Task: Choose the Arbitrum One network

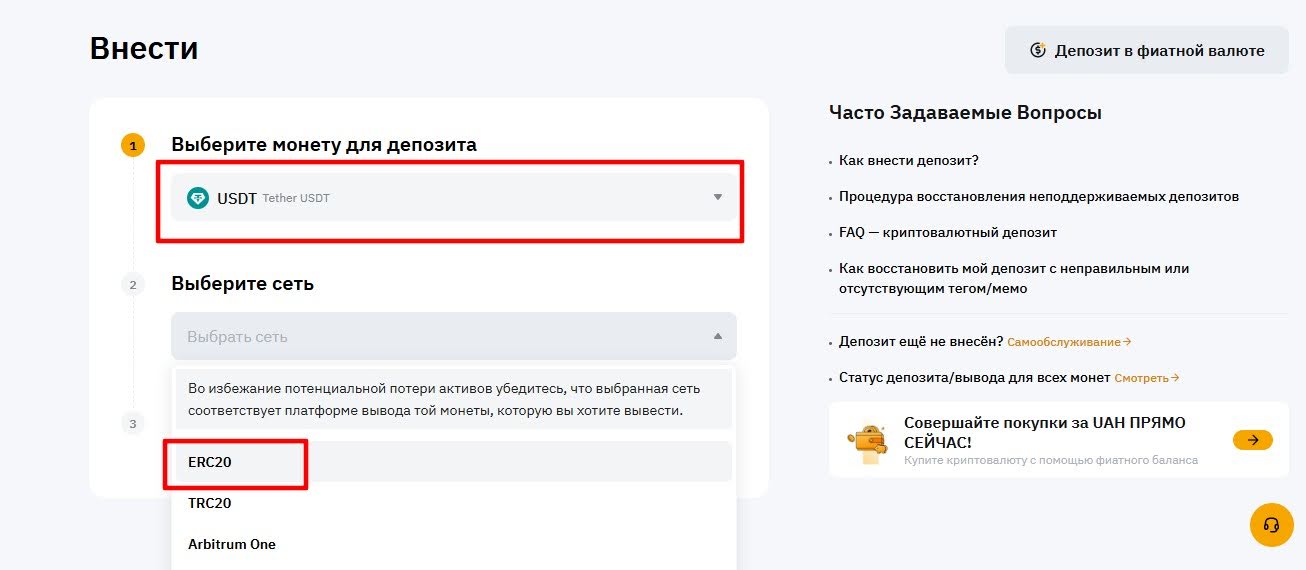Action: coord(454,544)
